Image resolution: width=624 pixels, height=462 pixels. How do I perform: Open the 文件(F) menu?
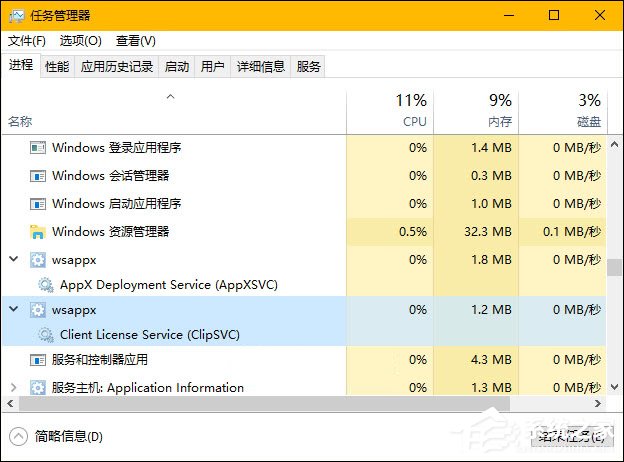27,41
